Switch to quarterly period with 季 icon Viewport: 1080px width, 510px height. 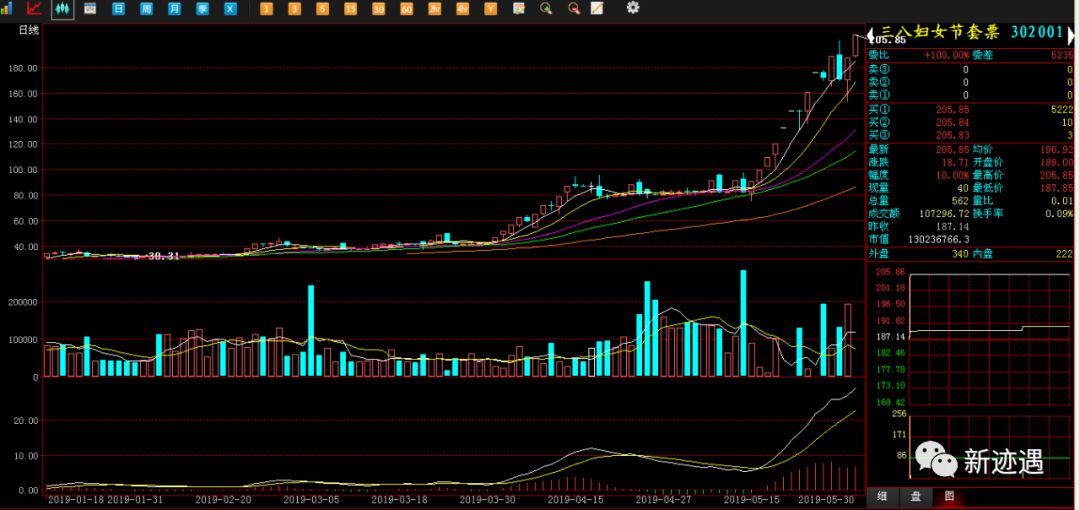202,8
